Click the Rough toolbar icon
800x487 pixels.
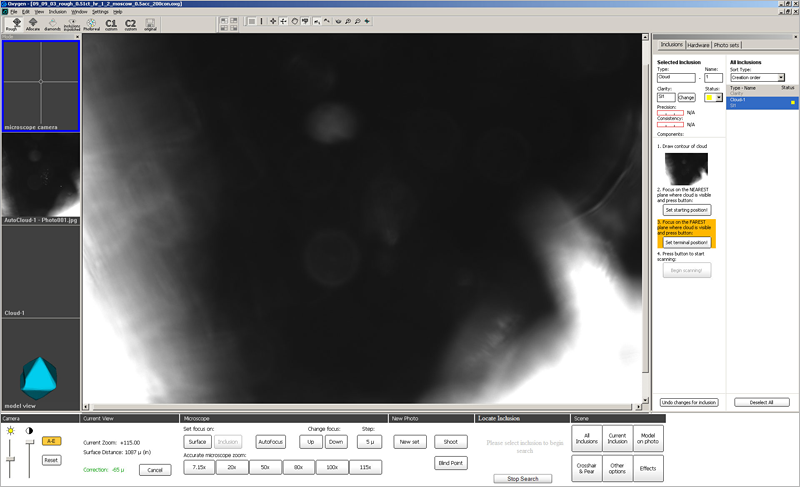click(12, 25)
